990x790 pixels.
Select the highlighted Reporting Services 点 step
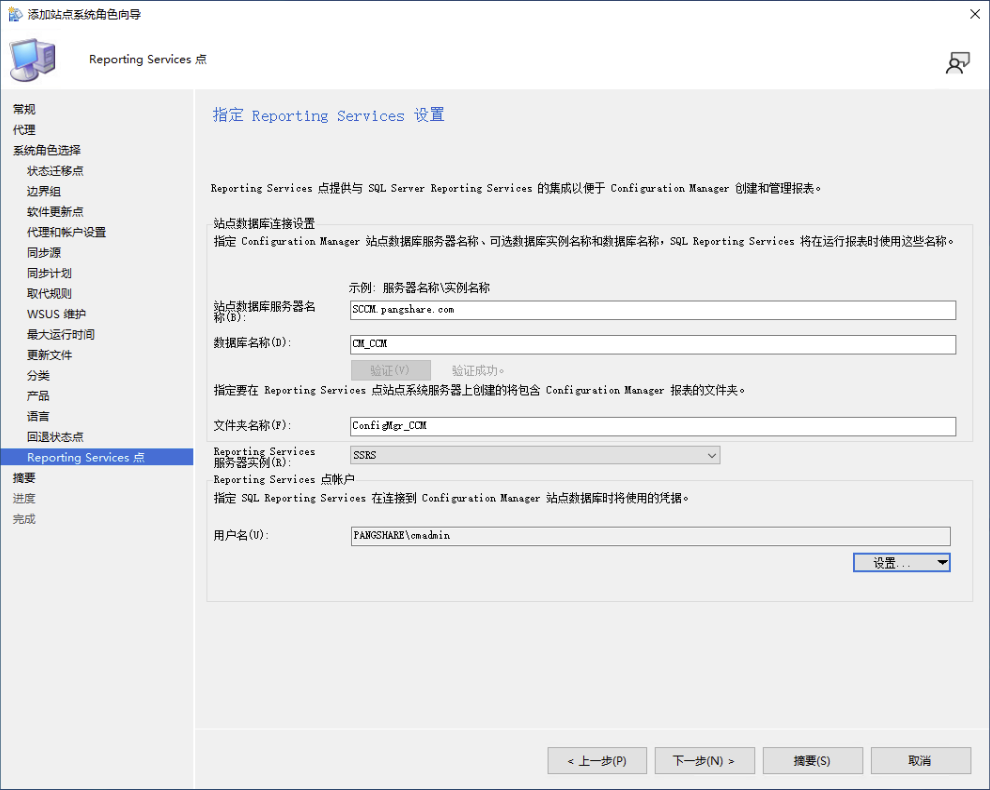click(x=97, y=457)
